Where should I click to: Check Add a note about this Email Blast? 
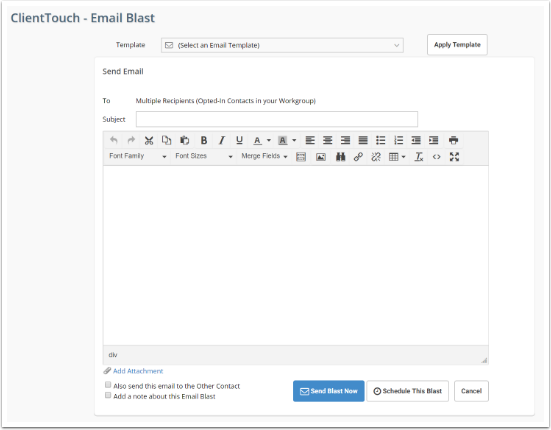click(108, 395)
